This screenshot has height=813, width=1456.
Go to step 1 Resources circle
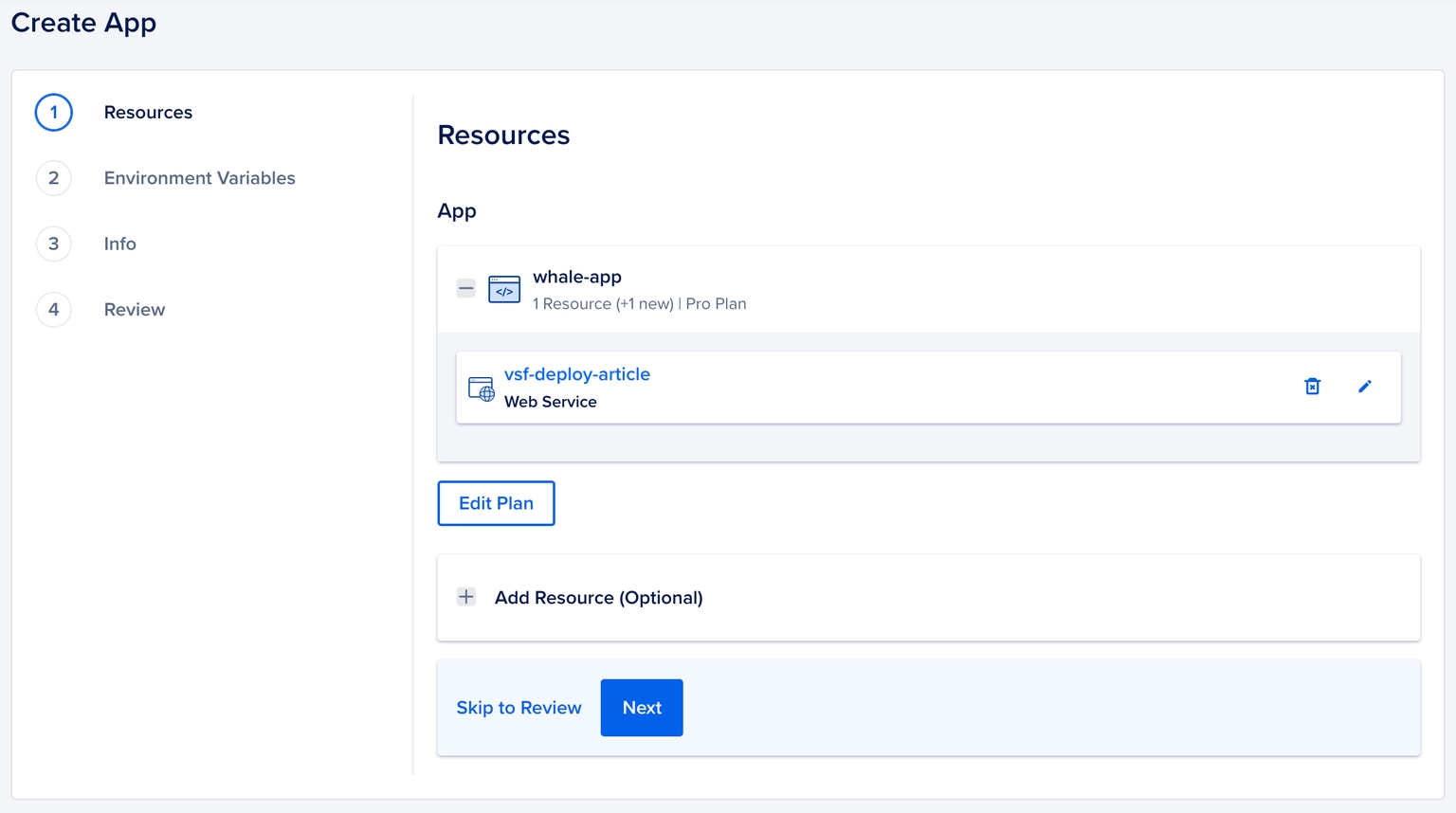click(54, 113)
